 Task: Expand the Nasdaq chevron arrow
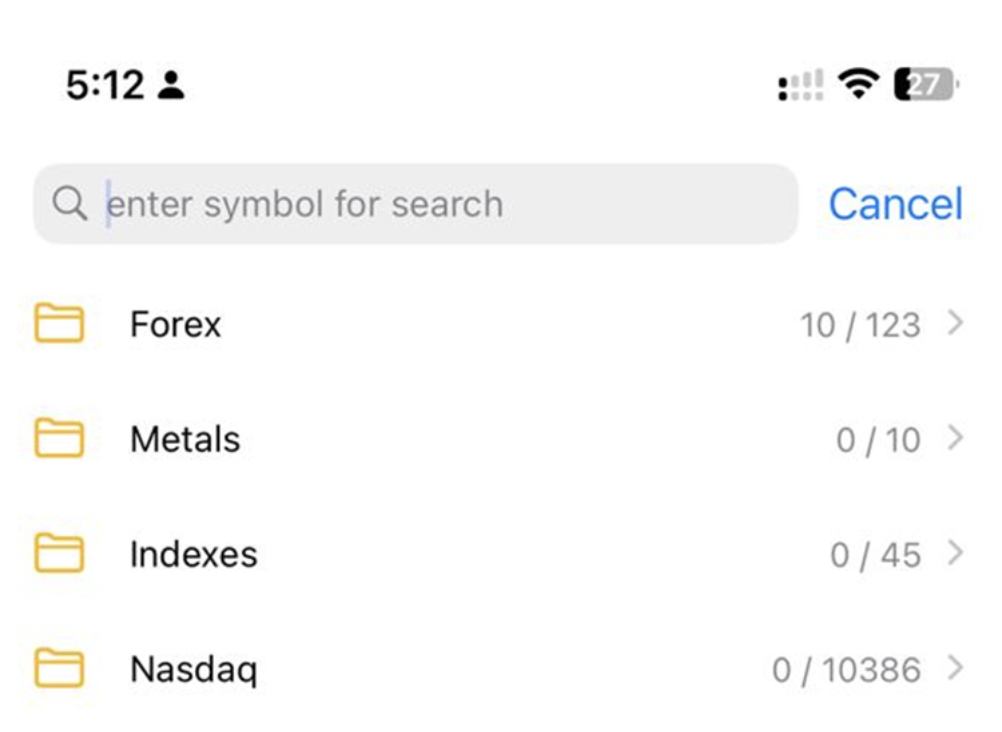tap(956, 669)
